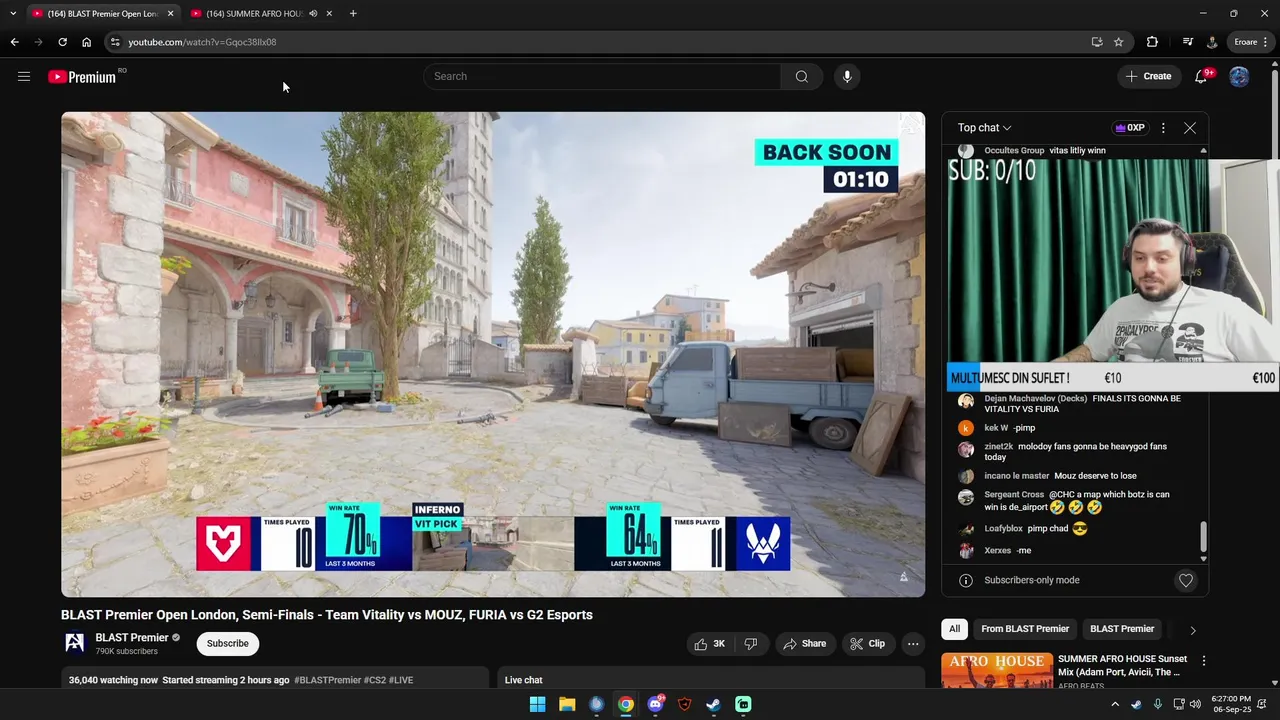The image size is (1280, 720).
Task: Open Steam from taskbar
Action: coord(713,704)
